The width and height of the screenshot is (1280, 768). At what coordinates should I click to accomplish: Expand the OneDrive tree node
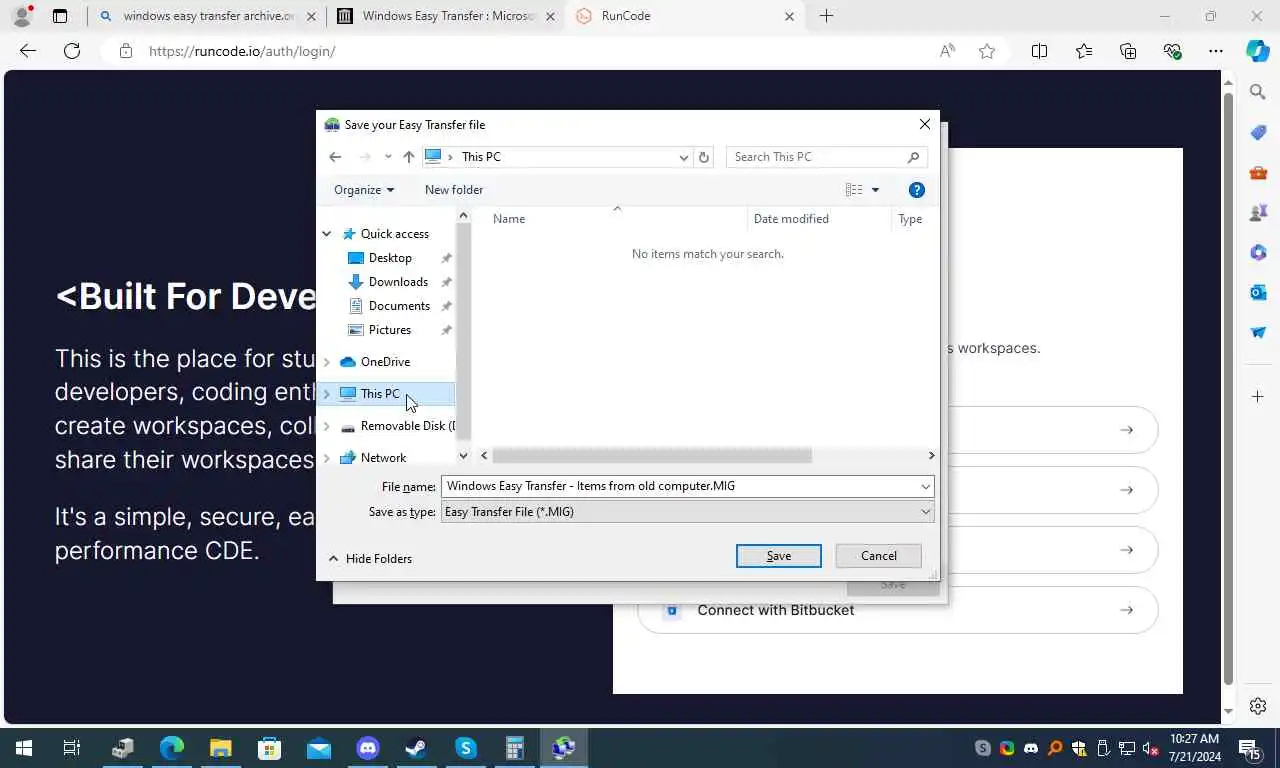pyautogui.click(x=327, y=362)
